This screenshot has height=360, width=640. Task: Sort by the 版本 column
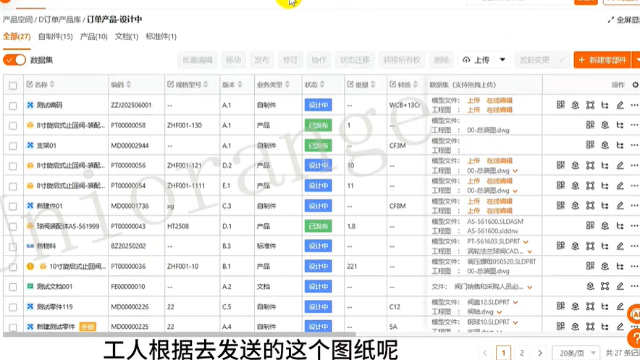pos(240,84)
